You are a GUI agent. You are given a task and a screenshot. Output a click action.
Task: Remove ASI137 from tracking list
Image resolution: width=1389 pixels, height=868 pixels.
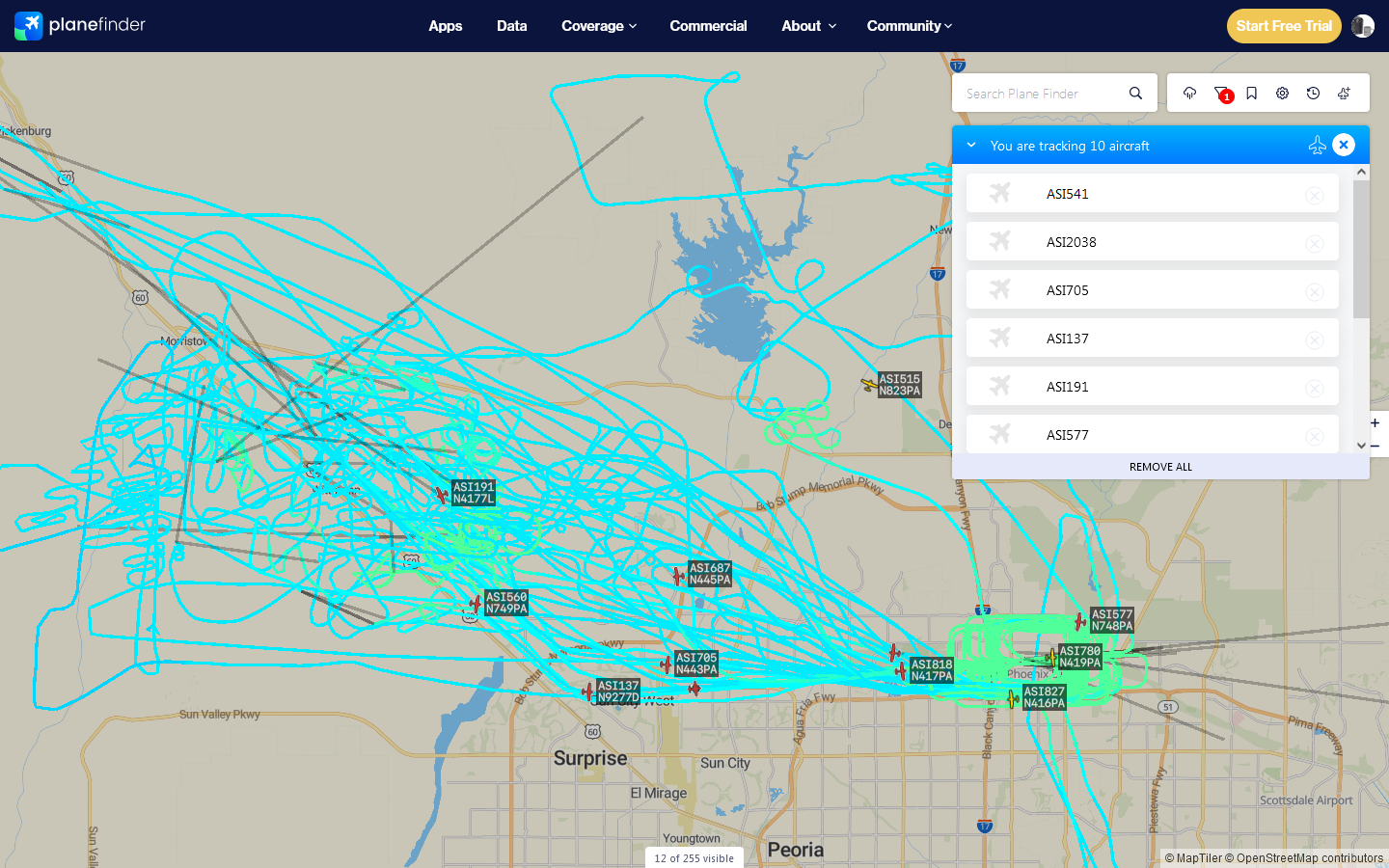click(x=1315, y=340)
